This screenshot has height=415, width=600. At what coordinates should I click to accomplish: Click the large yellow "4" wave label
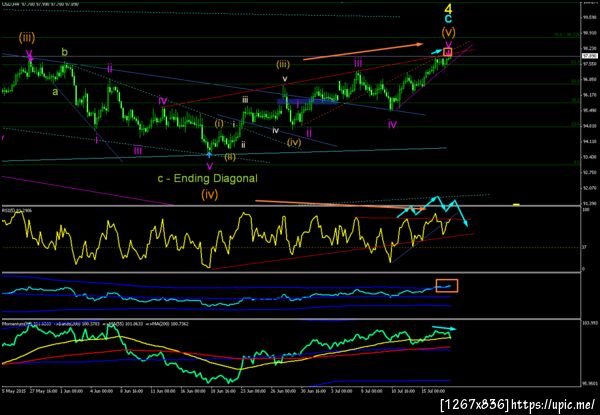(448, 8)
